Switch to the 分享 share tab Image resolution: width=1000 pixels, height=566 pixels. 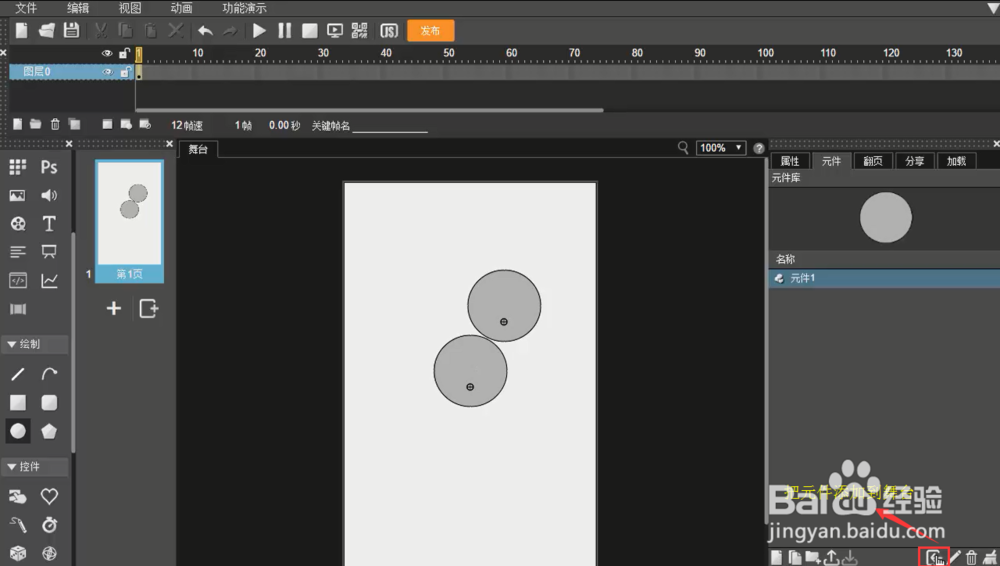[x=915, y=161]
